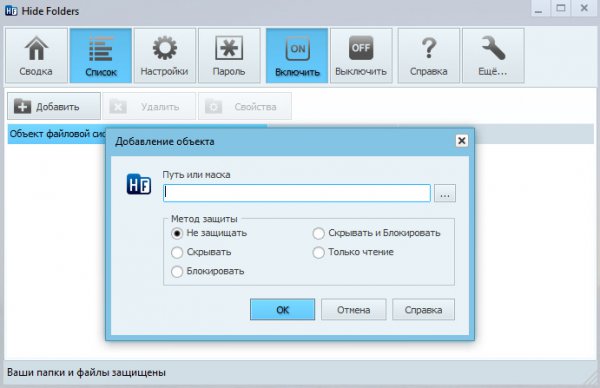Click the Hide Folders title bar icon
The width and height of the screenshot is (600, 388).
tap(11, 11)
